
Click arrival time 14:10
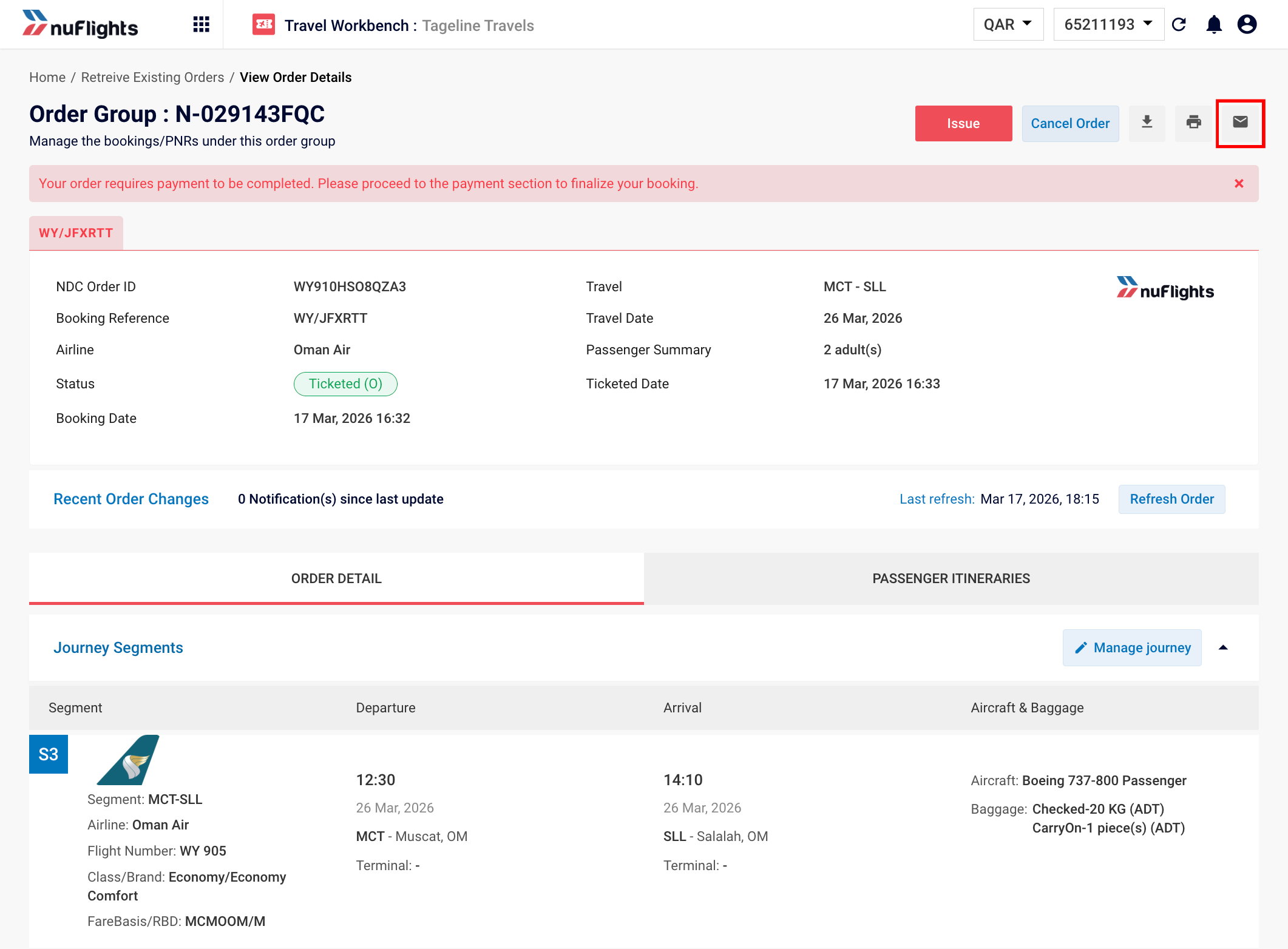[x=683, y=780]
